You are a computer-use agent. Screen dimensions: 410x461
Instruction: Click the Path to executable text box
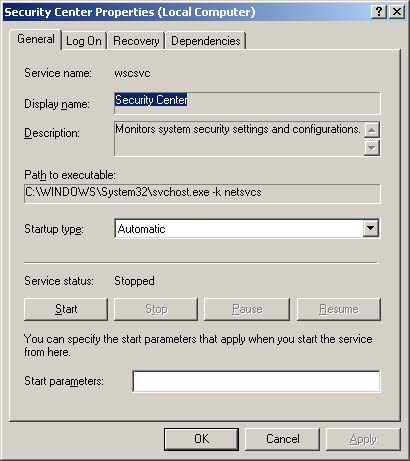[x=202, y=193]
